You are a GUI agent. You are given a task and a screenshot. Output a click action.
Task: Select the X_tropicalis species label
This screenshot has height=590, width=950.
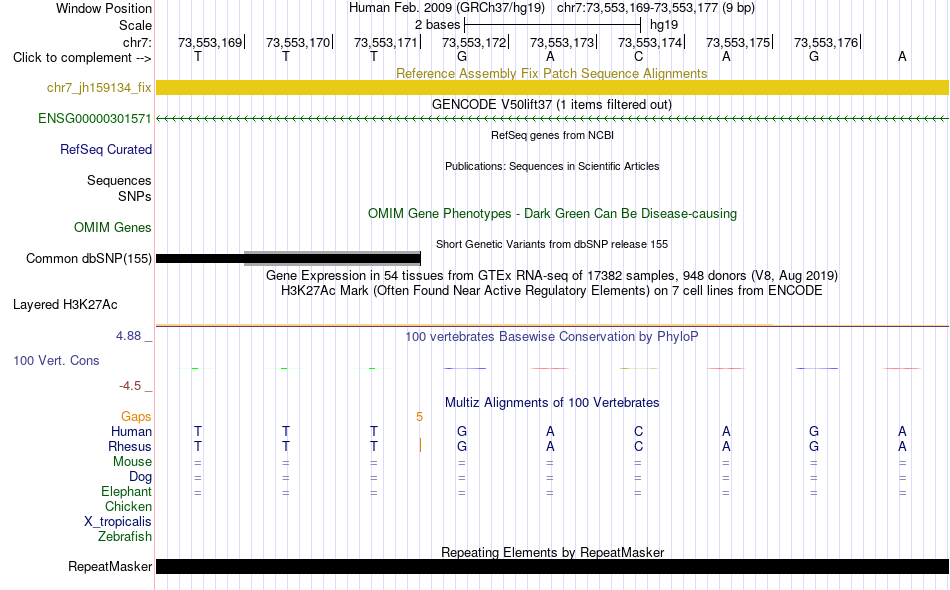coord(118,522)
